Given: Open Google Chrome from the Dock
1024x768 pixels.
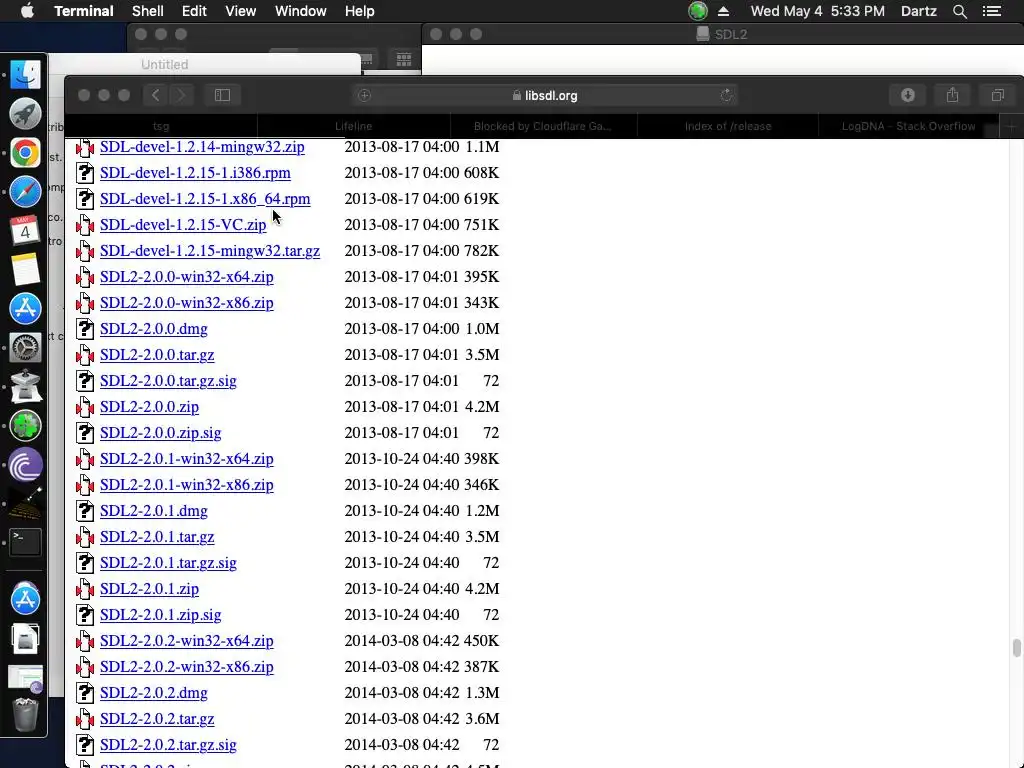Looking at the screenshot, I should point(25,153).
